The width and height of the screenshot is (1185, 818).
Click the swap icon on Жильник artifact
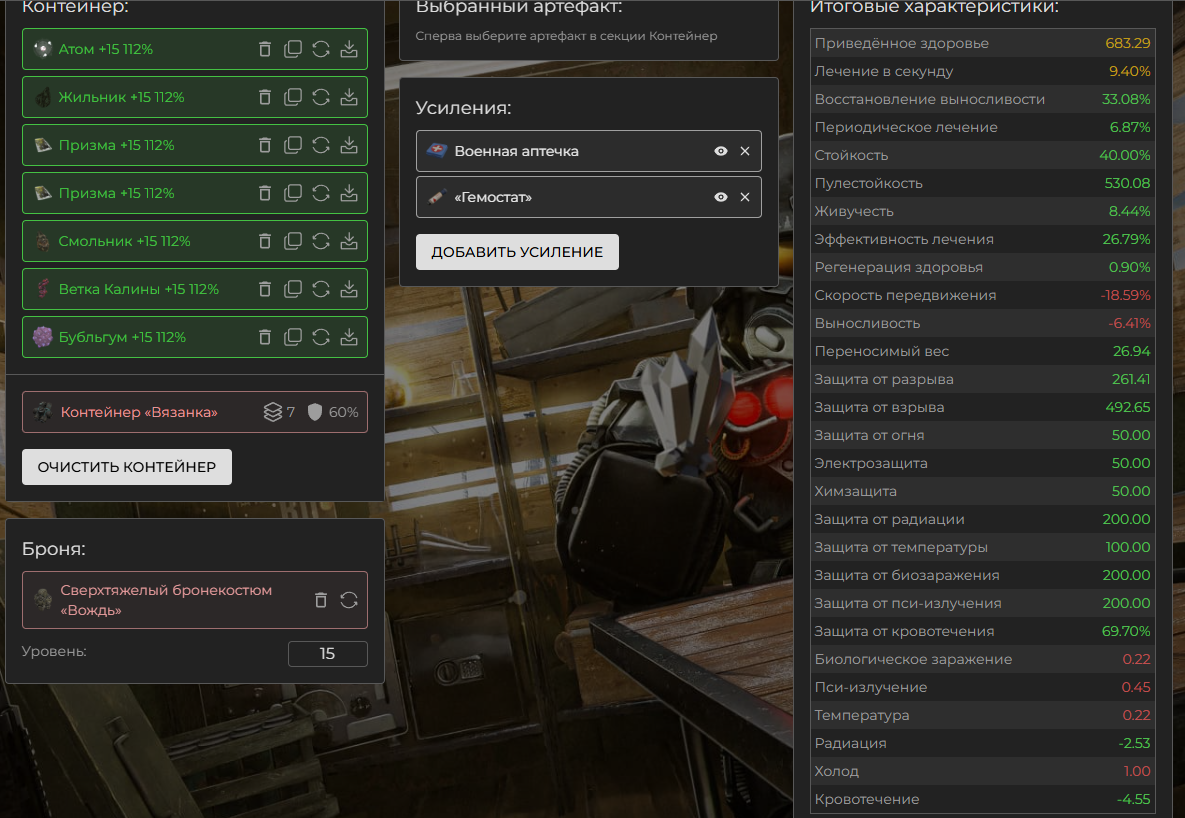(x=321, y=97)
